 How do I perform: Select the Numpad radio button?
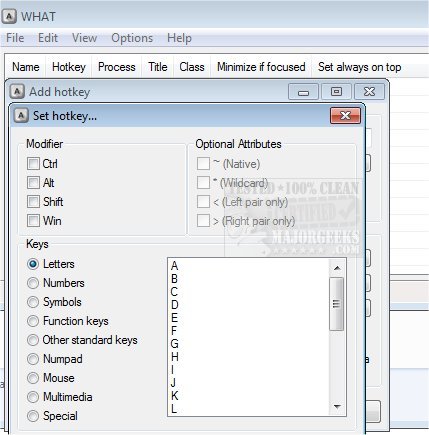[x=33, y=359]
